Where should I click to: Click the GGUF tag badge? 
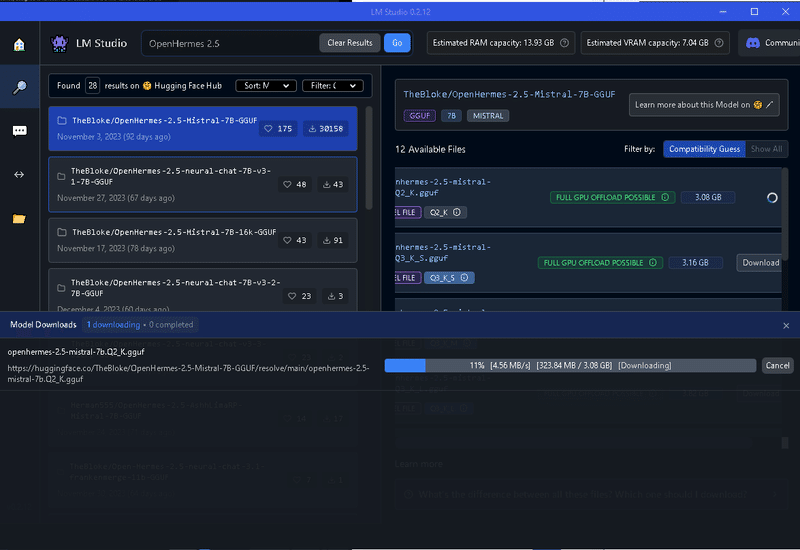[419, 116]
